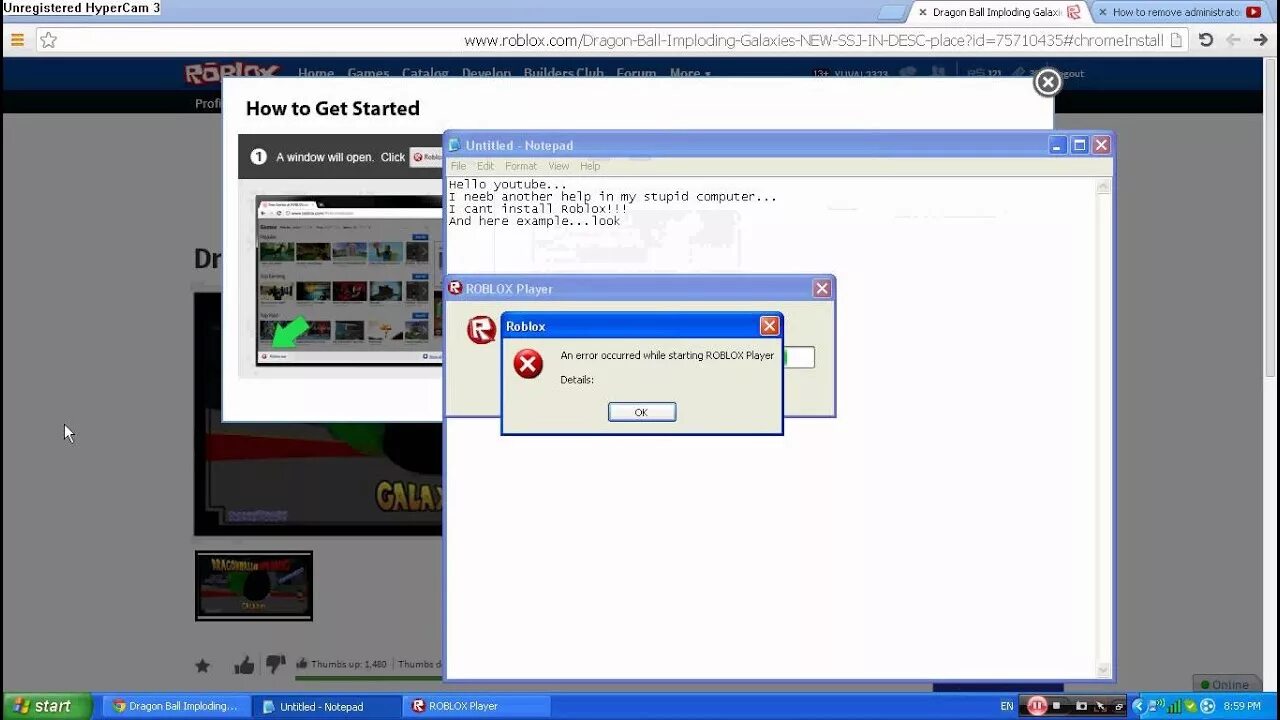The image size is (1280, 720).
Task: Expand the More dropdown in Roblox nav
Action: pyautogui.click(x=690, y=73)
